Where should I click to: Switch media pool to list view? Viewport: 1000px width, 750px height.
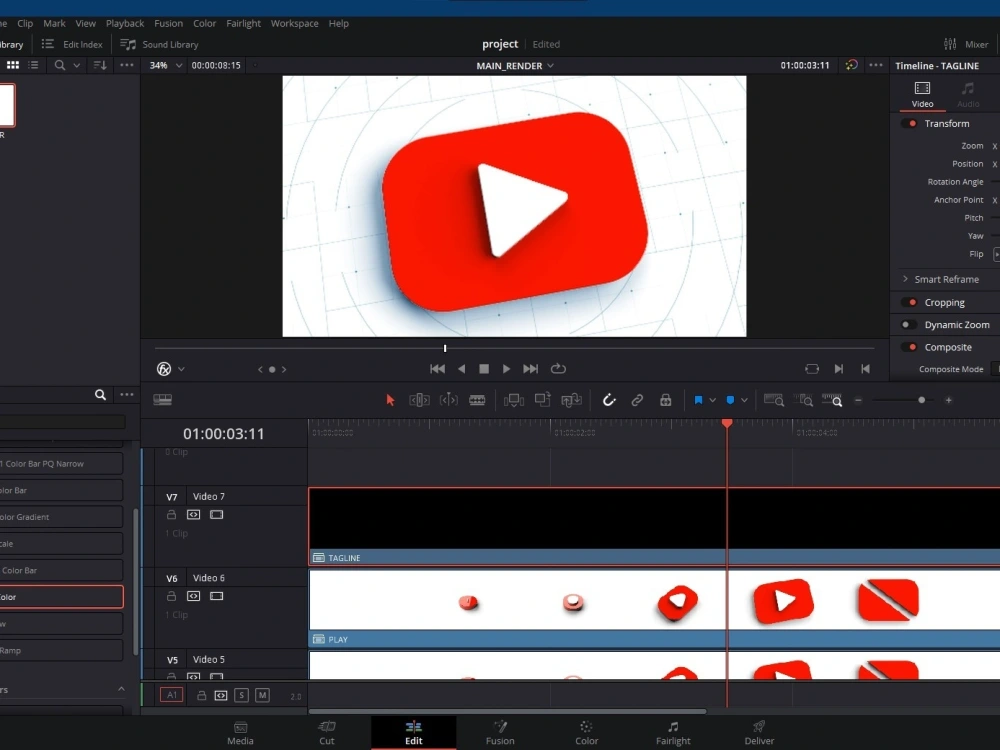[x=33, y=65]
